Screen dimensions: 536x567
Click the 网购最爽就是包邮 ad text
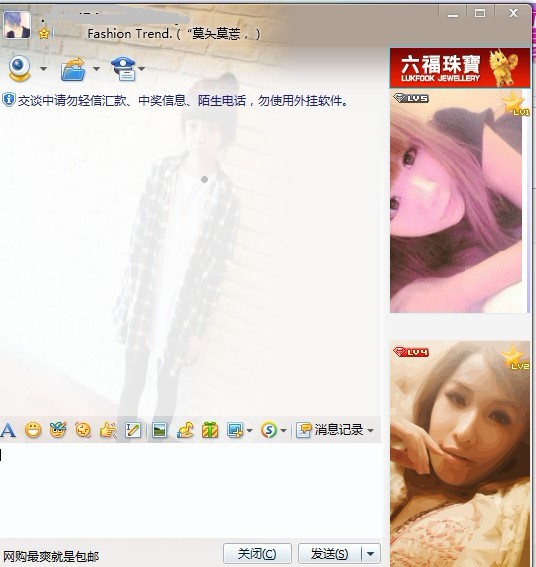[x=51, y=557]
